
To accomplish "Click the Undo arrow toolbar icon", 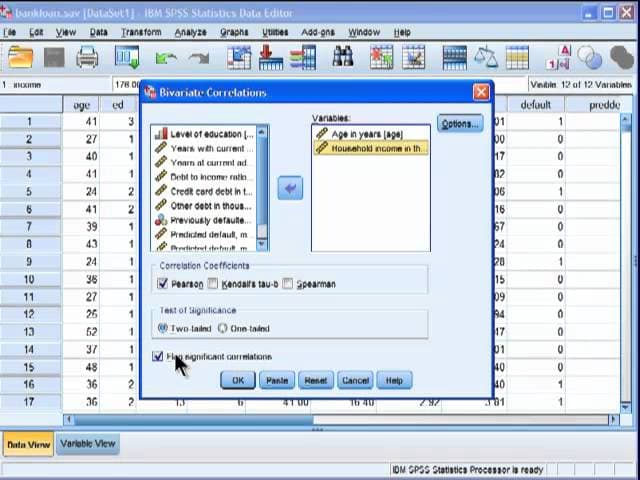I will [166, 58].
